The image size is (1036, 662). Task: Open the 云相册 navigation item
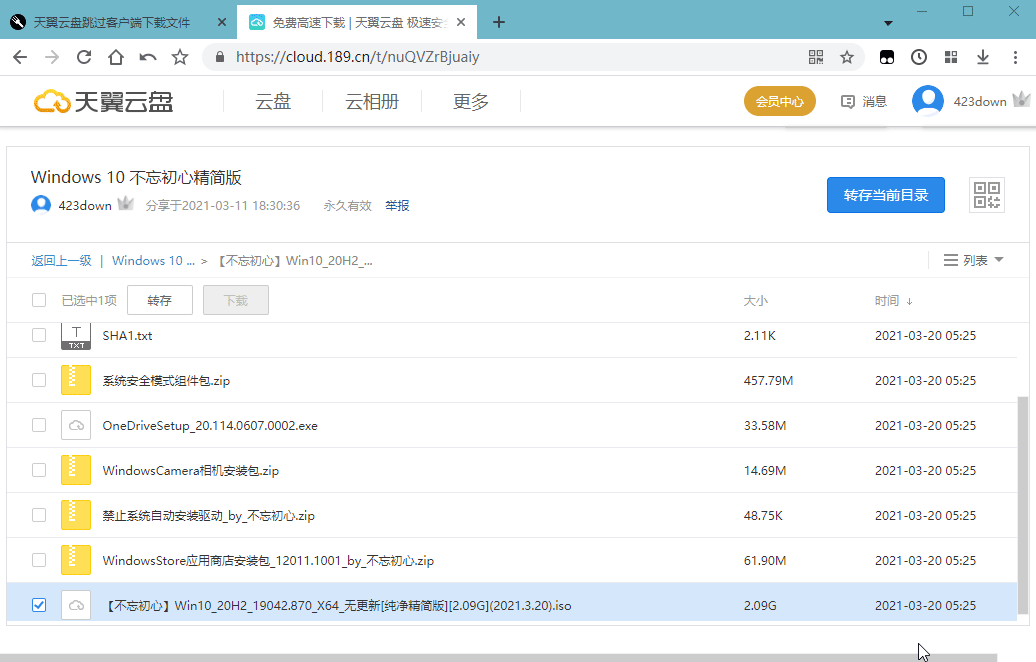pyautogui.click(x=372, y=102)
